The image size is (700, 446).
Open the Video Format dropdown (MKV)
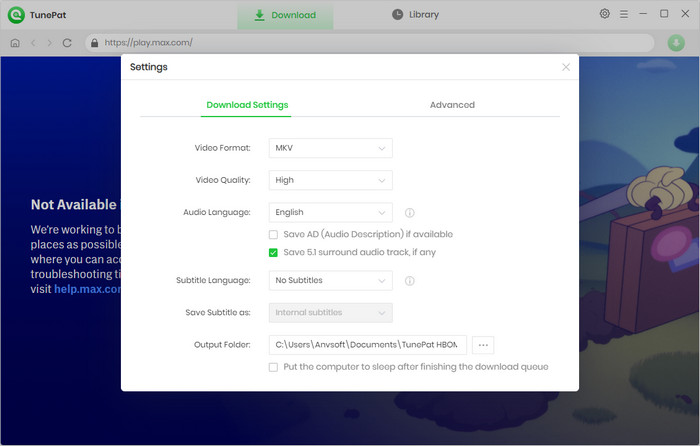(330, 148)
